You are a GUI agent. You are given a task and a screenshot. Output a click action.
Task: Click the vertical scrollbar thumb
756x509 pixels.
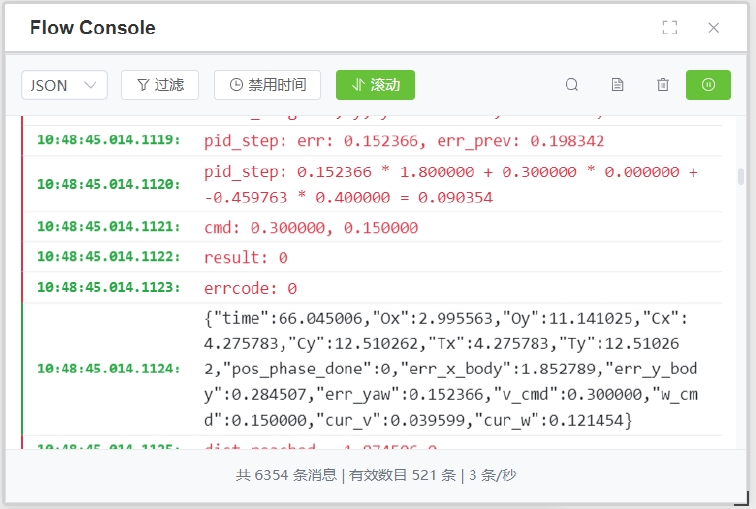pos(741,176)
